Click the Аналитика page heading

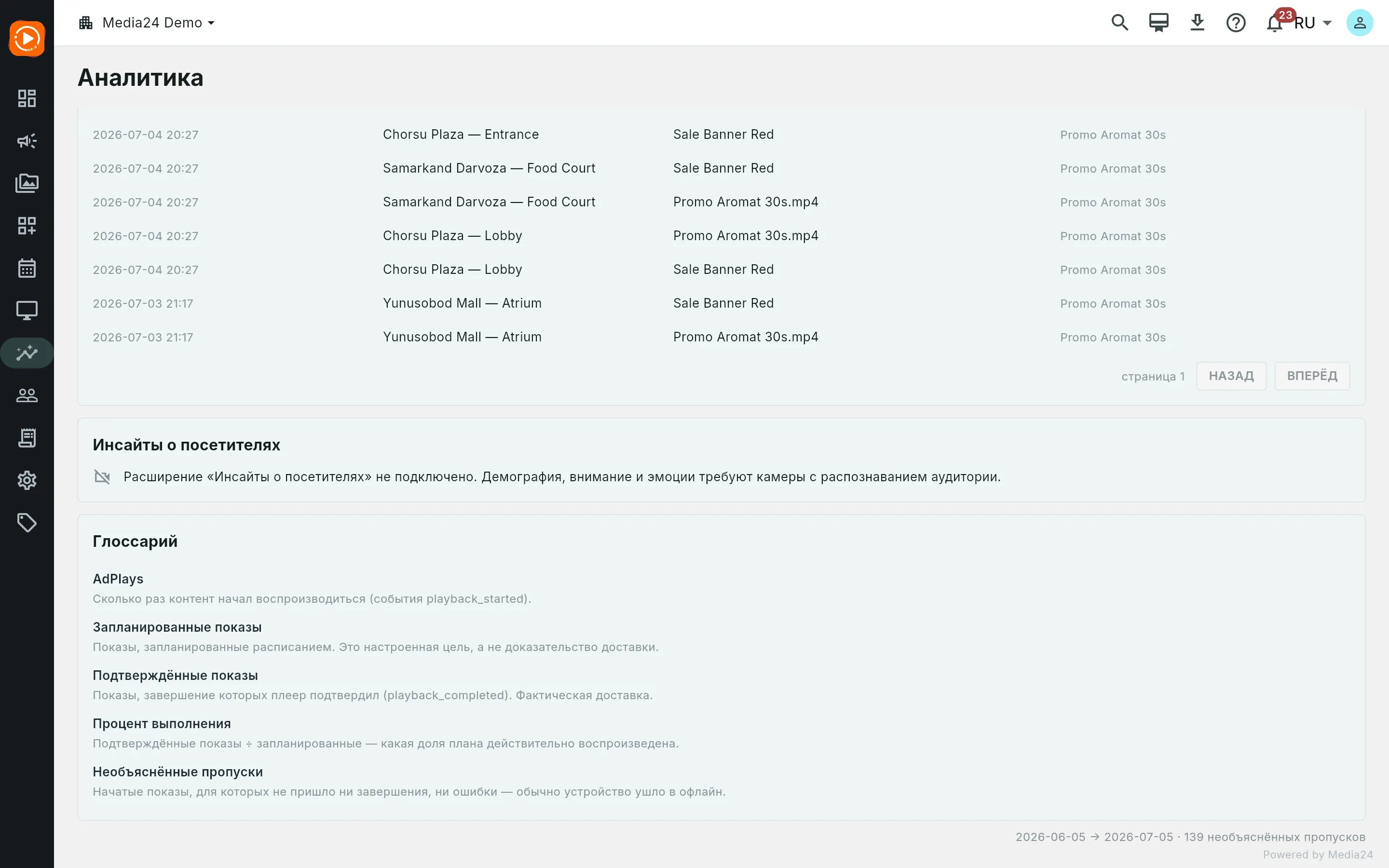141,78
